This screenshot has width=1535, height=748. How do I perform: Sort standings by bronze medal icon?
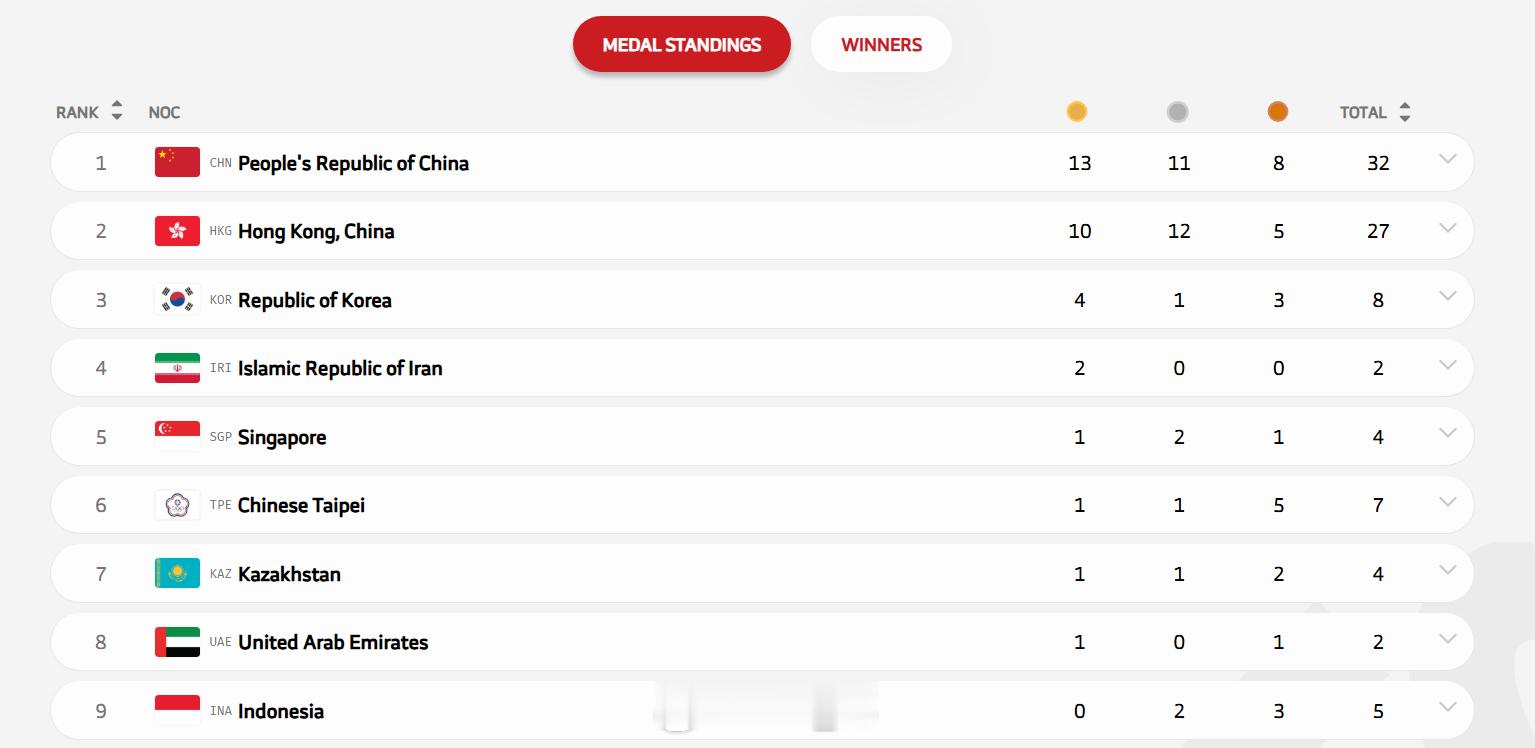point(1278,112)
